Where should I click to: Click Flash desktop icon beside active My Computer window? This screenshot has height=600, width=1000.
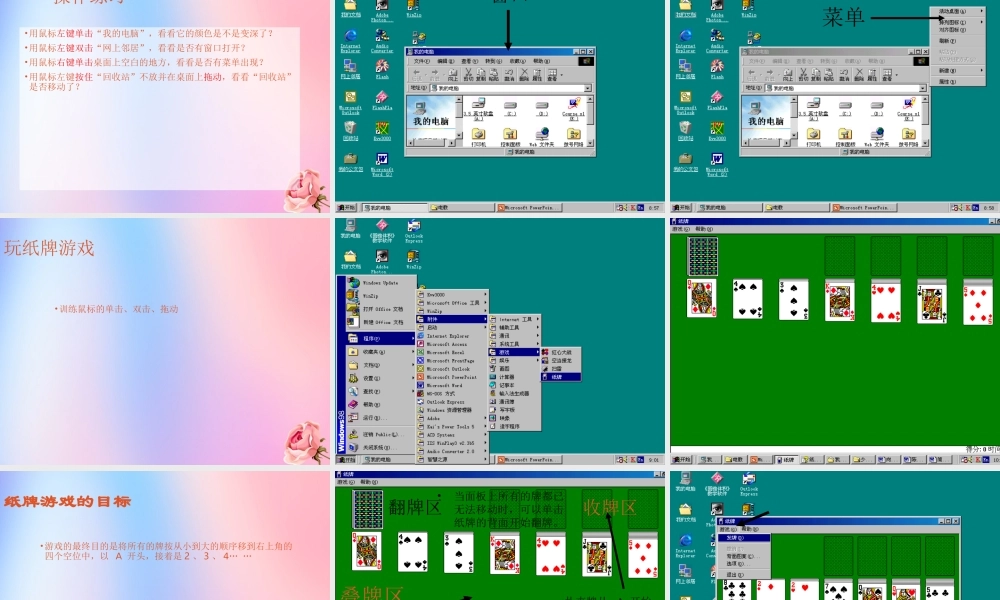click(x=382, y=68)
